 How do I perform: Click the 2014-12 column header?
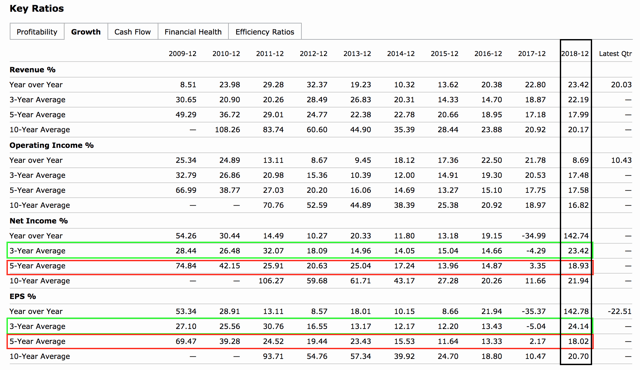pos(401,54)
